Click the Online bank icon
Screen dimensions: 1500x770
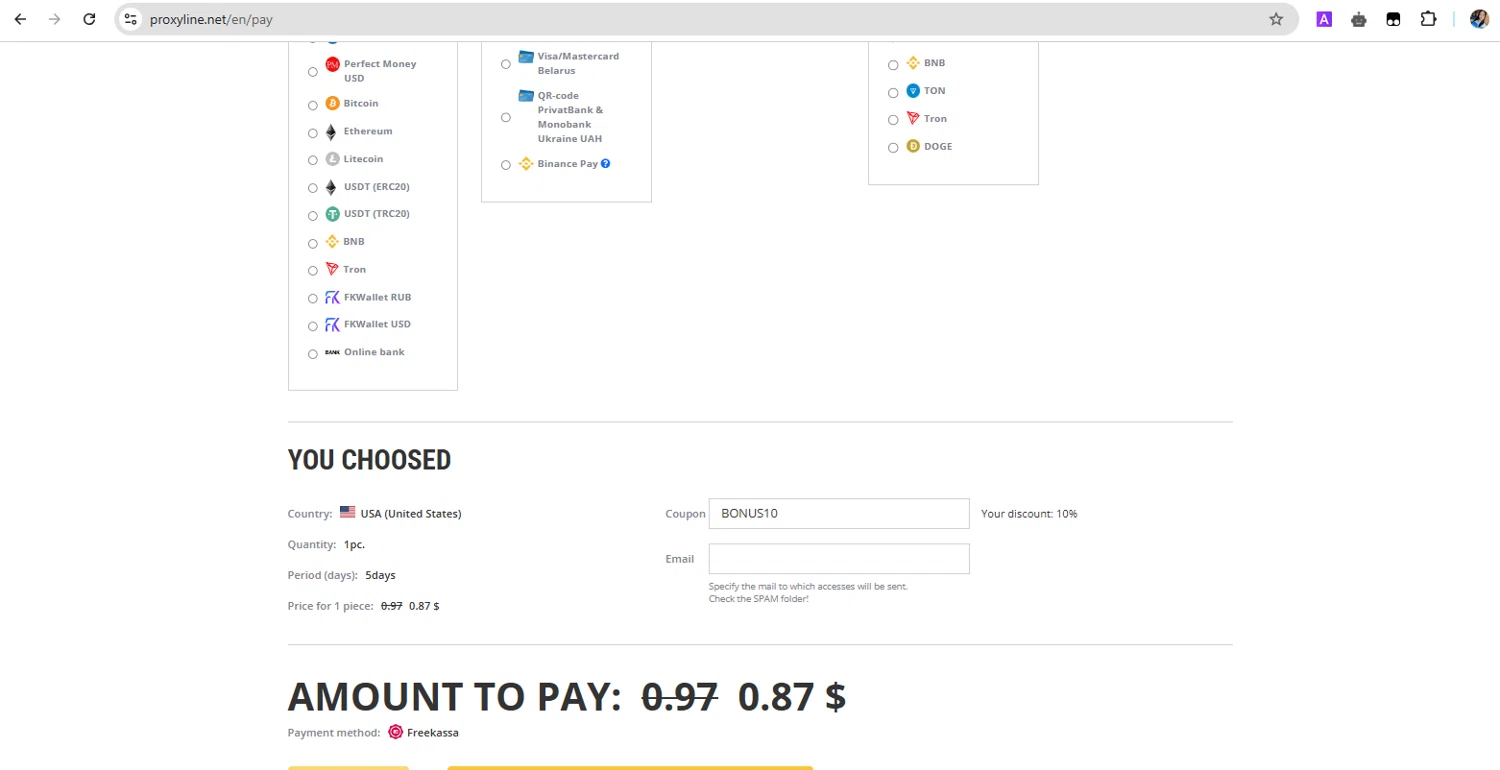[333, 352]
